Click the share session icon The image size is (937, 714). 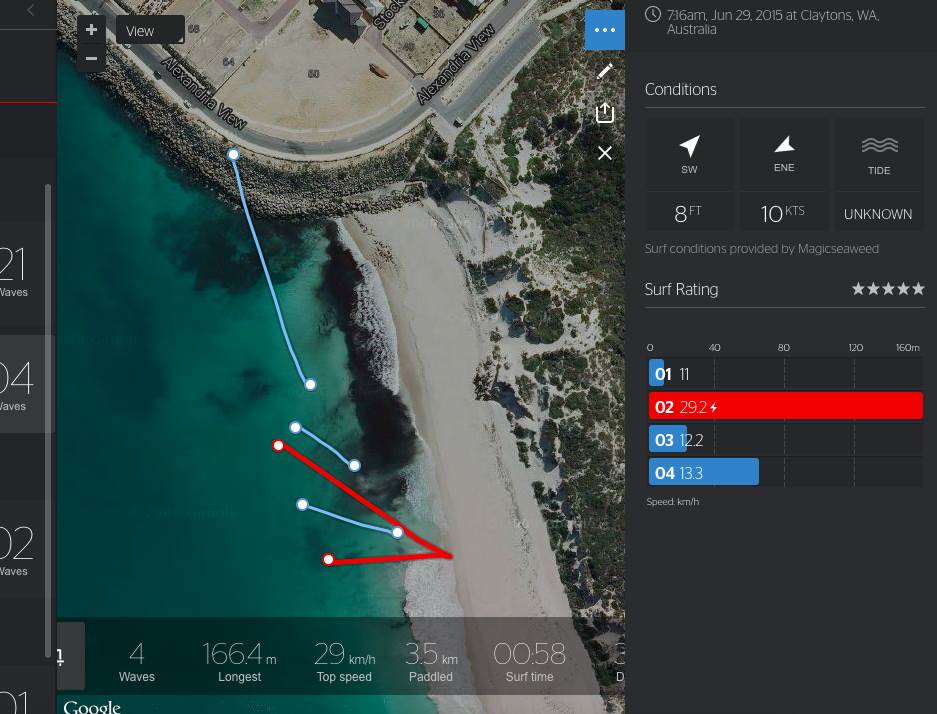604,112
